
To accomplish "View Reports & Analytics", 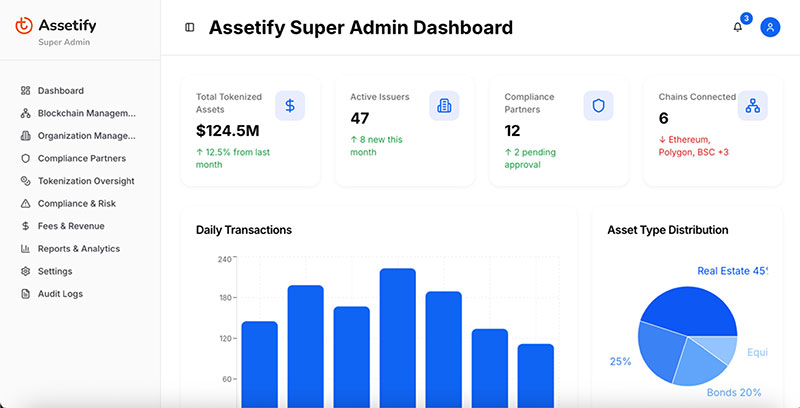I will [x=78, y=248].
